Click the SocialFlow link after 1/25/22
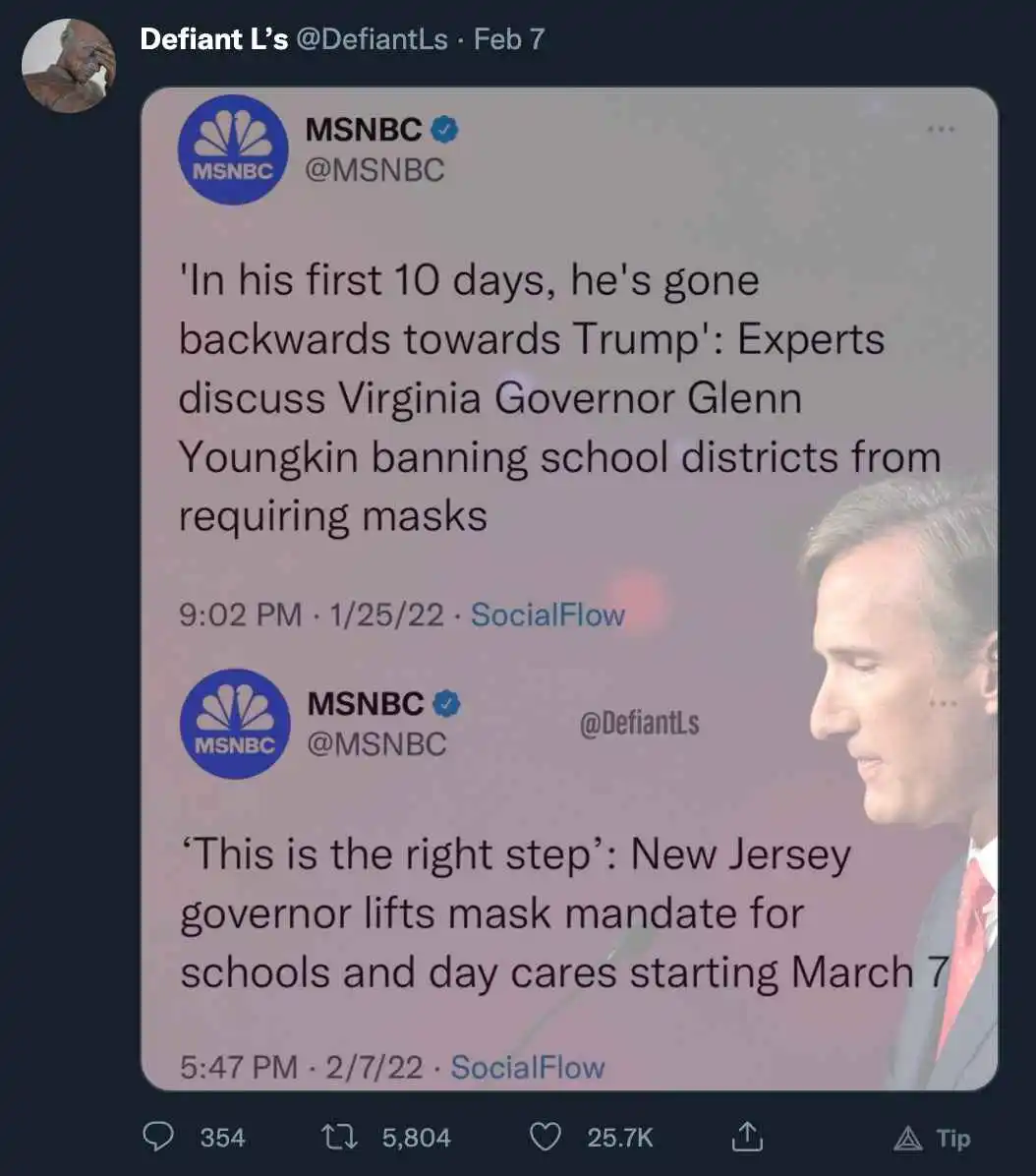The height and width of the screenshot is (1176, 1036). click(x=547, y=615)
